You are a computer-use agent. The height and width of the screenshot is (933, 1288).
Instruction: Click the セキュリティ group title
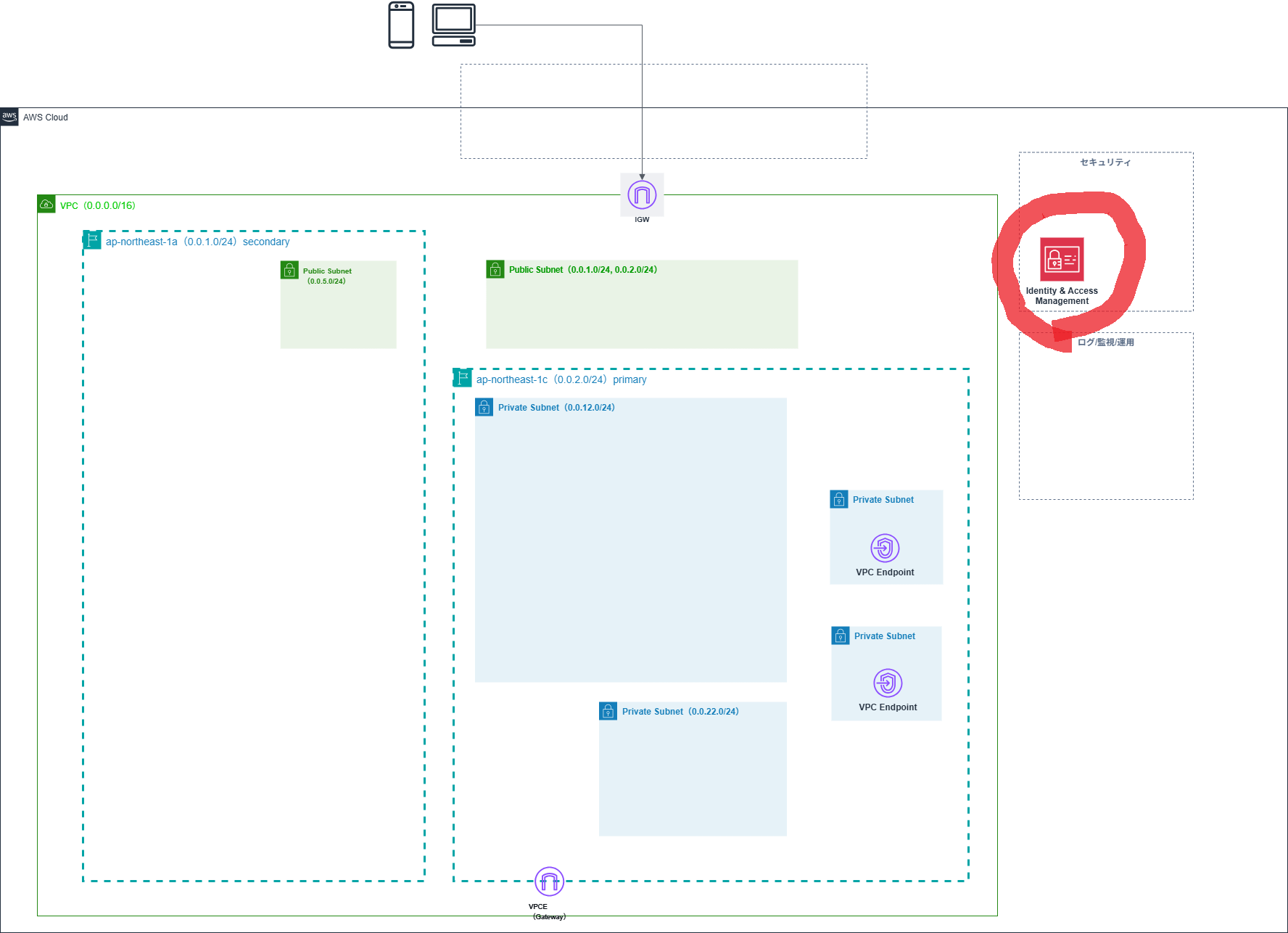(1105, 163)
